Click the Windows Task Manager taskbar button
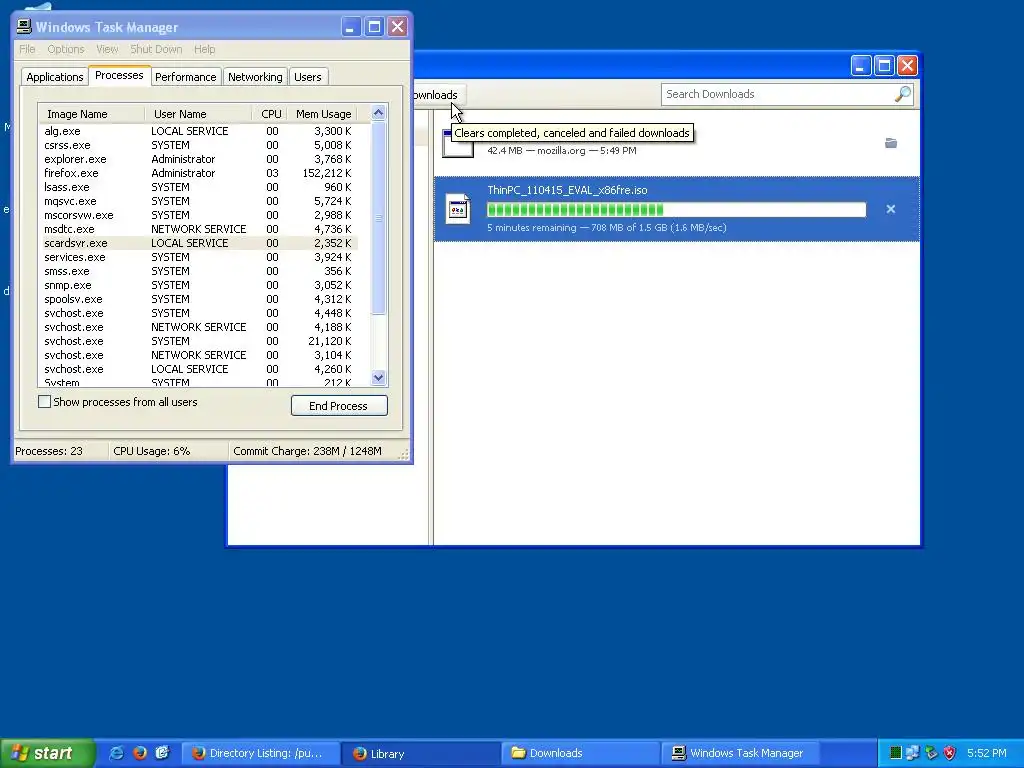This screenshot has width=1024, height=768. tap(741, 753)
